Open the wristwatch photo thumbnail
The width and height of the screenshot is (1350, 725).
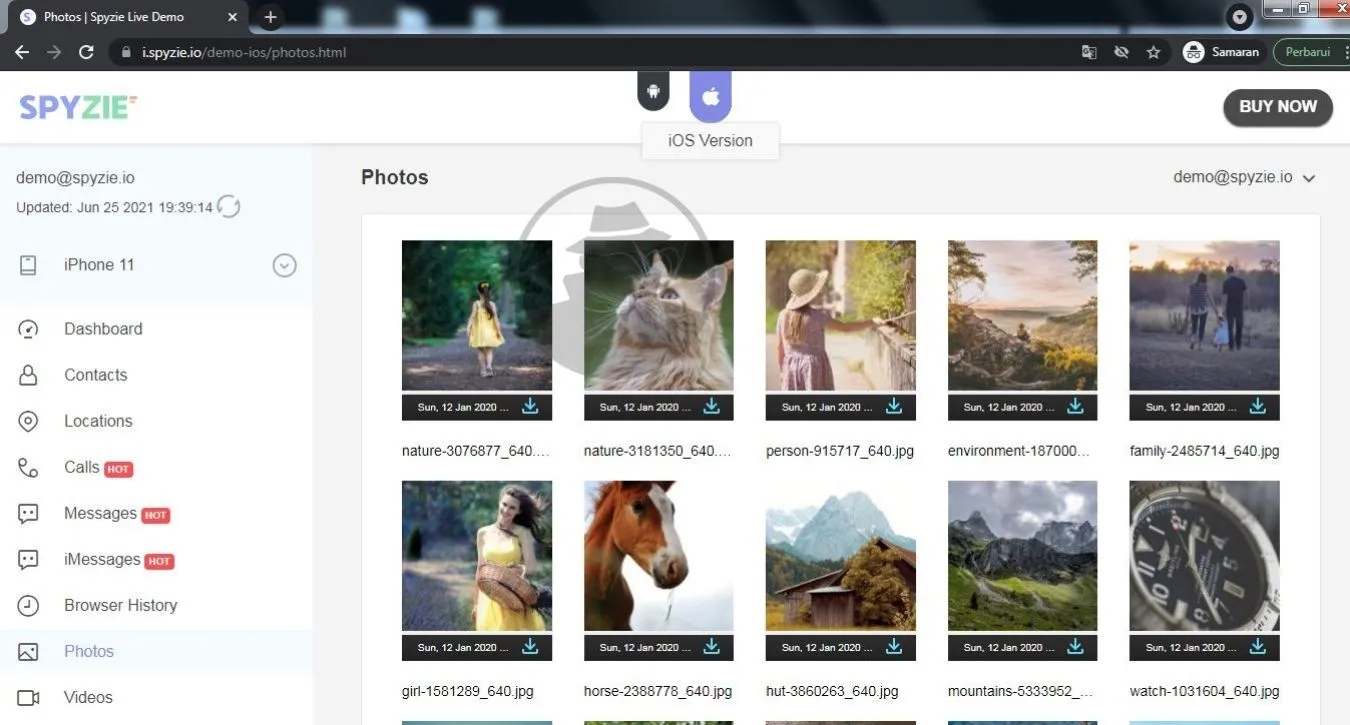click(x=1205, y=556)
